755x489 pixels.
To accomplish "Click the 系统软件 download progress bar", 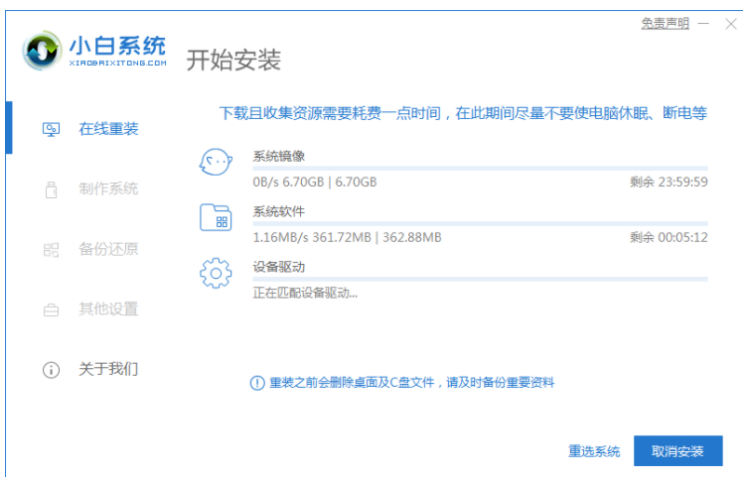I will point(480,223).
